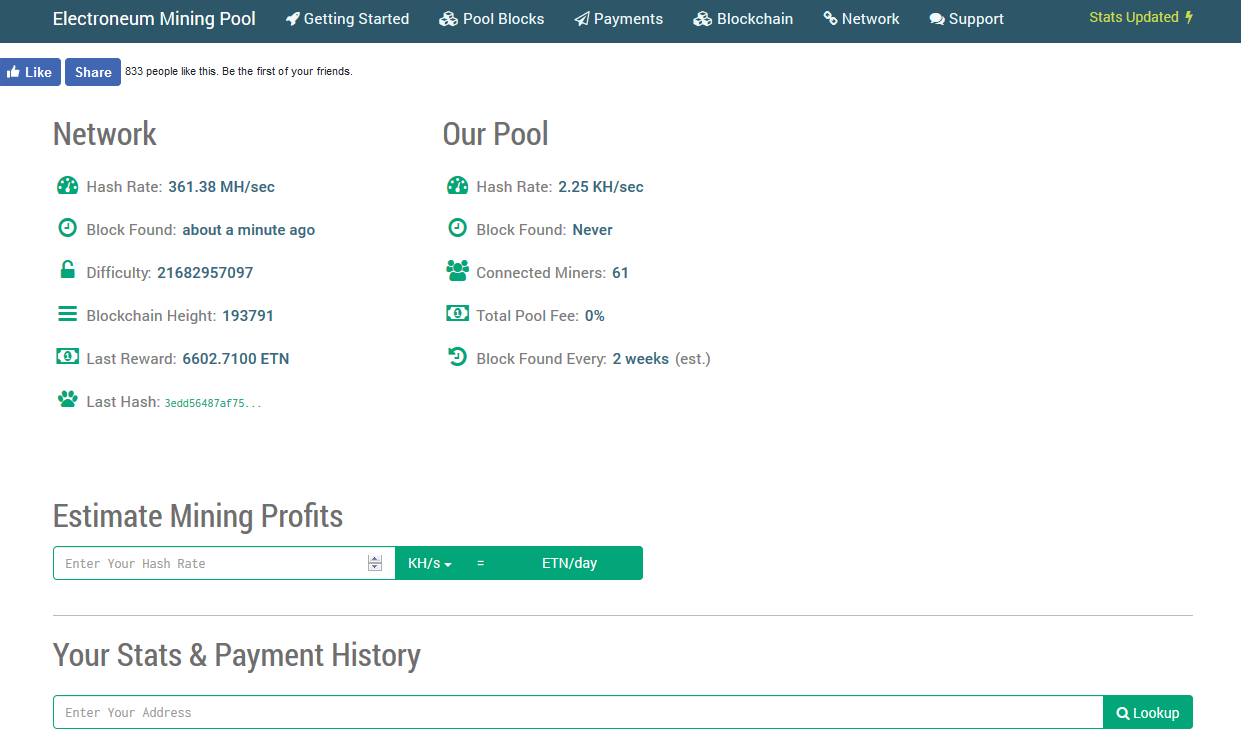Click the paw icon next to Last Hash
The image size is (1241, 747).
pos(67,400)
